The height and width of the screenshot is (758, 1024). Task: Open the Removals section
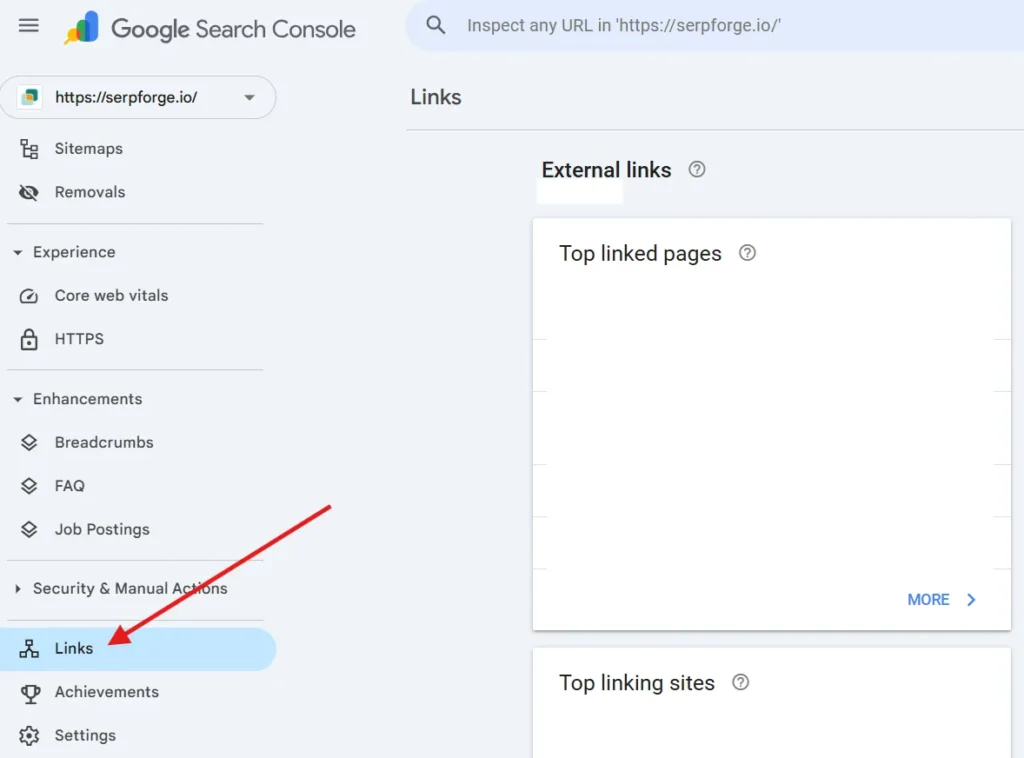(89, 192)
